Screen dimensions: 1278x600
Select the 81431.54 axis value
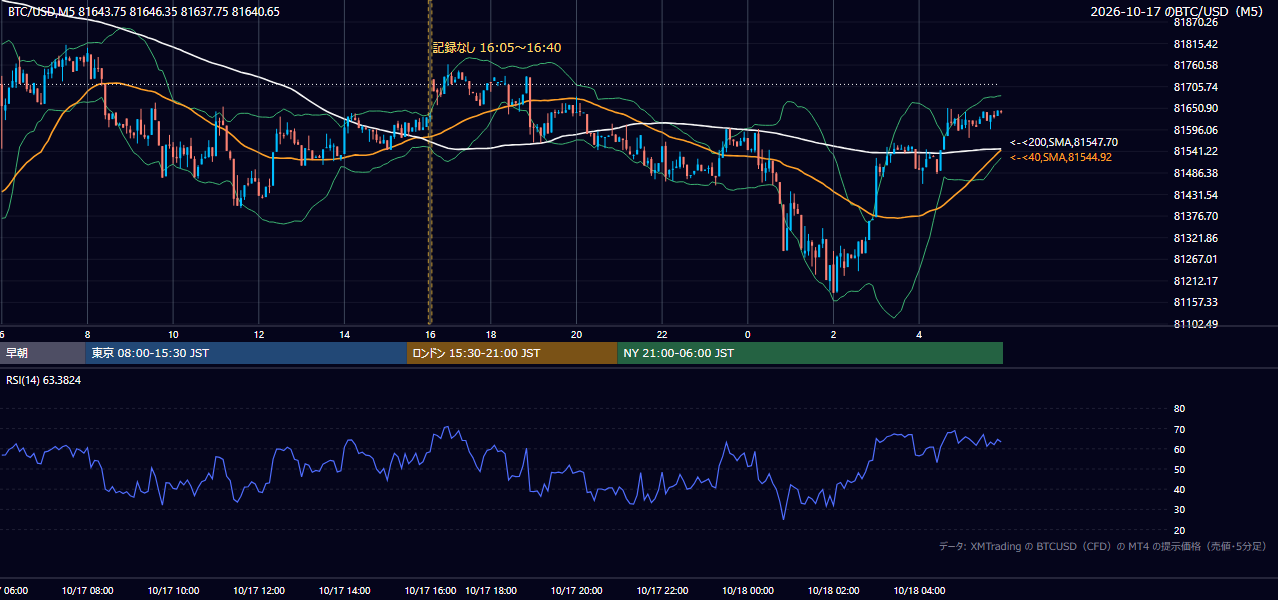point(1195,195)
